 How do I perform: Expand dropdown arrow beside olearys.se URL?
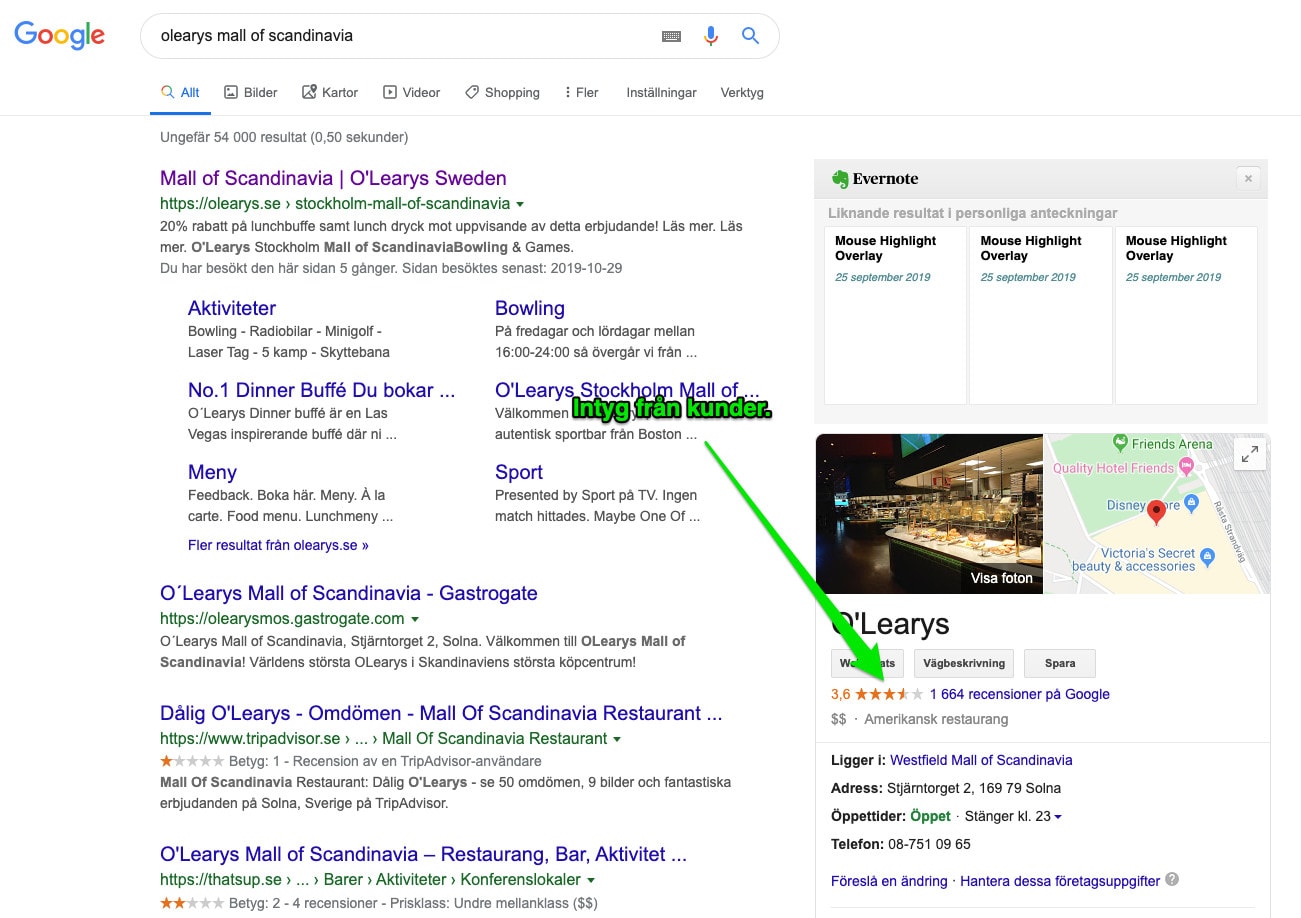click(x=520, y=204)
